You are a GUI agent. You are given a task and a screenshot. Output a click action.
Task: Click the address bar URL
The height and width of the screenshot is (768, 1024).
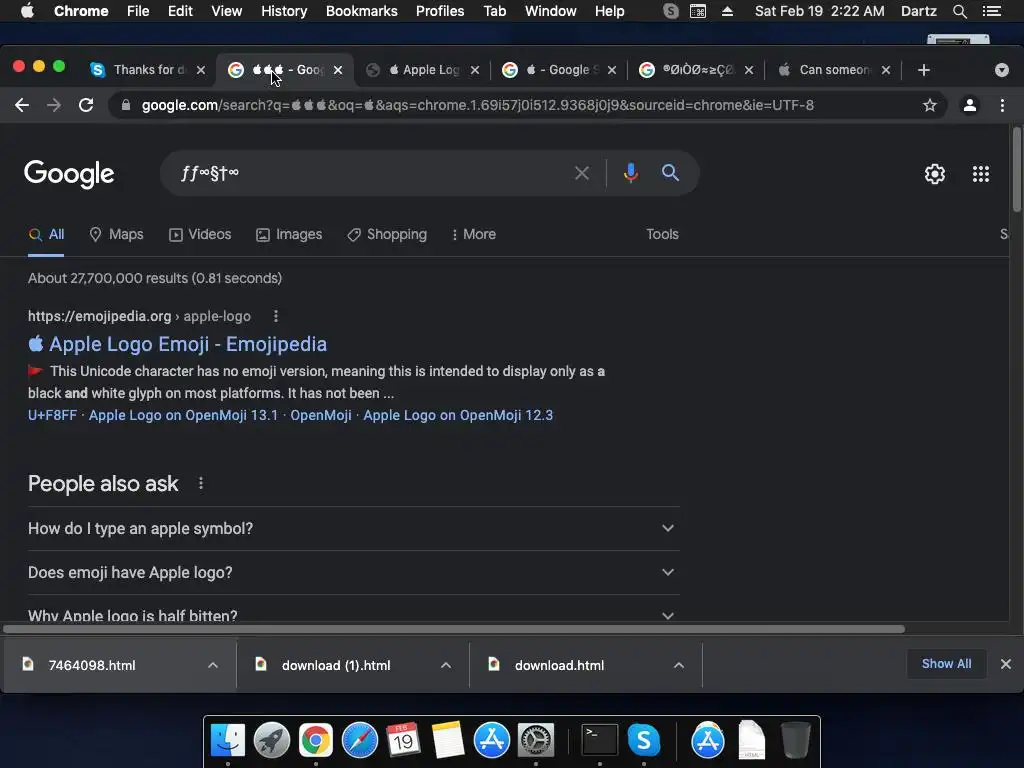point(477,105)
